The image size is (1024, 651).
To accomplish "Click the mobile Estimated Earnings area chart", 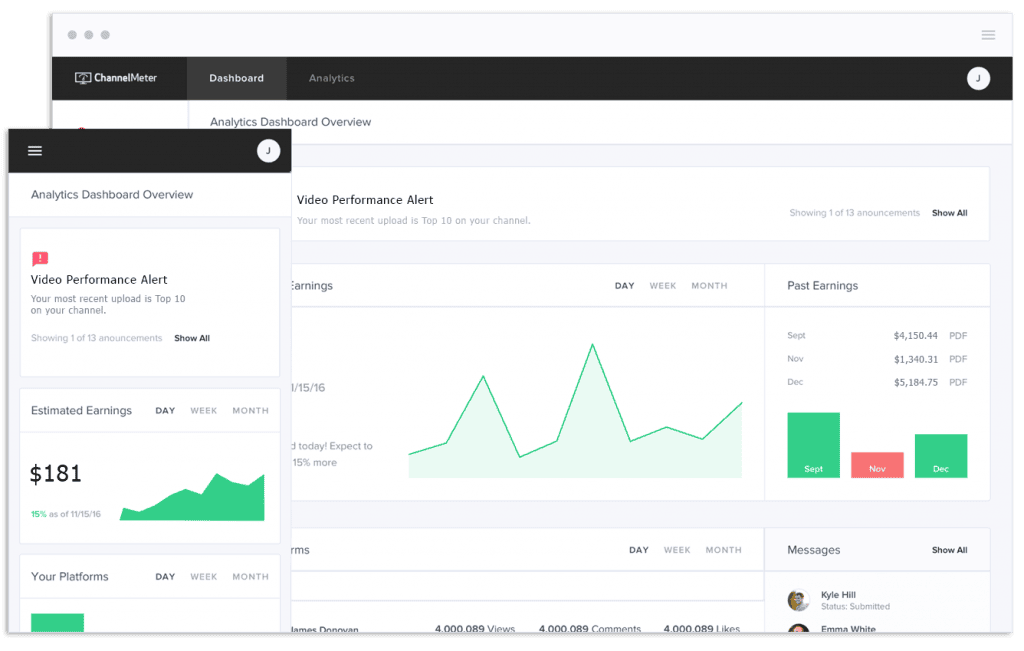I will pos(193,497).
